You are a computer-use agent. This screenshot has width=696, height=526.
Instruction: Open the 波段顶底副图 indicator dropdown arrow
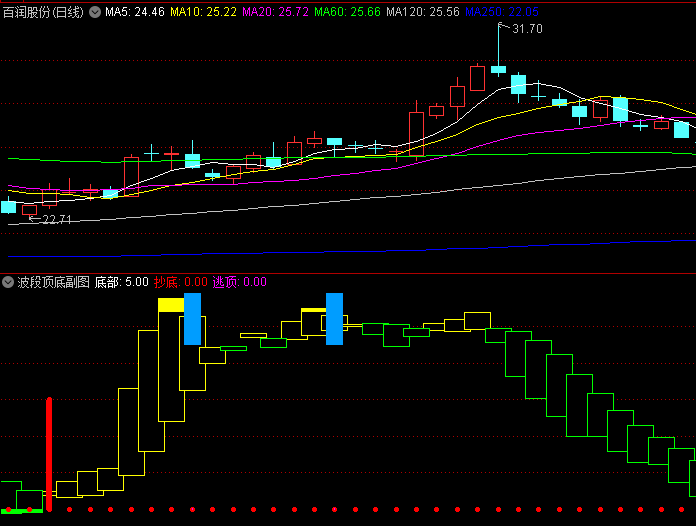point(8,282)
